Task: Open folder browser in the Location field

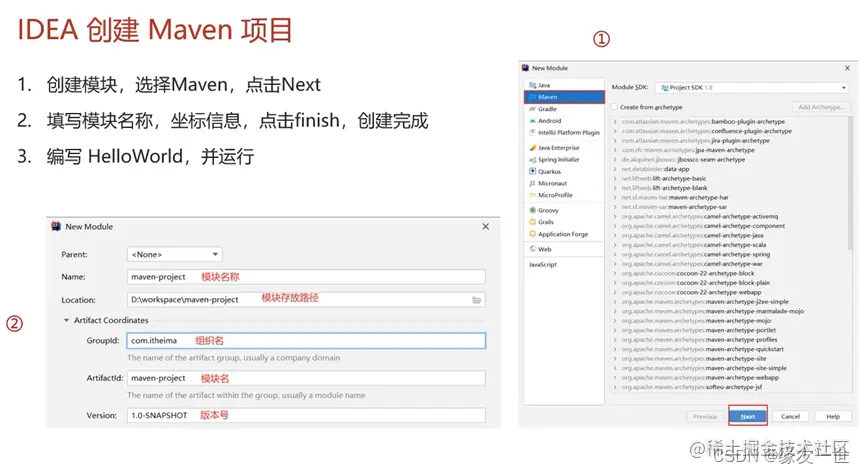Action: point(476,300)
